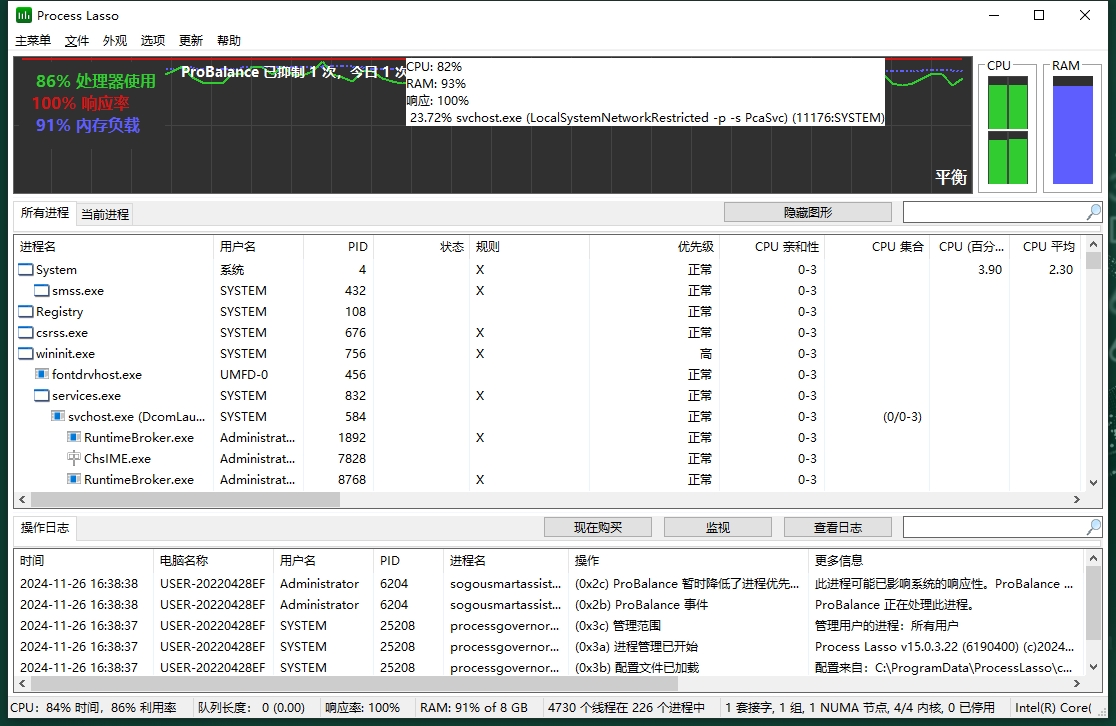
Task: Select the services.exe process icon
Action: 42,396
